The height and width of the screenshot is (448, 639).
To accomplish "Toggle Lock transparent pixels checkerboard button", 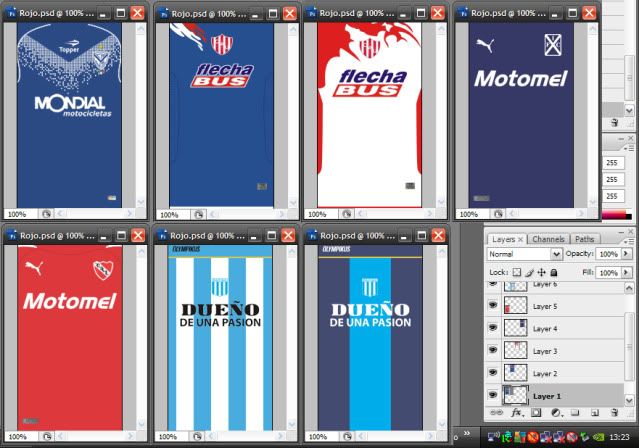I will (x=517, y=272).
